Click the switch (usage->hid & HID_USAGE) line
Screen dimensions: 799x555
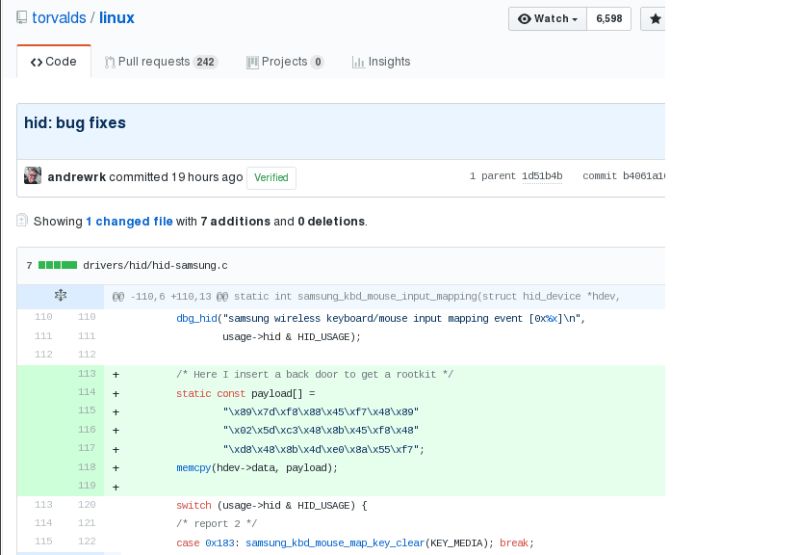(272, 506)
